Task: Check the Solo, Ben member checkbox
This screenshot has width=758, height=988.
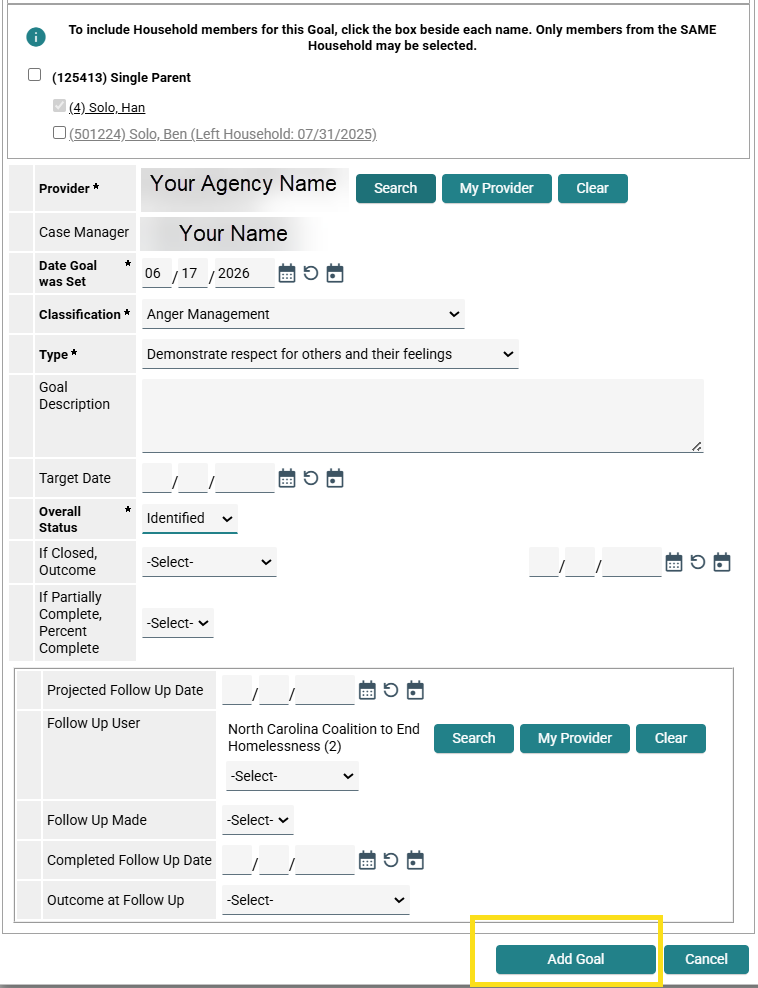Action: (x=59, y=133)
